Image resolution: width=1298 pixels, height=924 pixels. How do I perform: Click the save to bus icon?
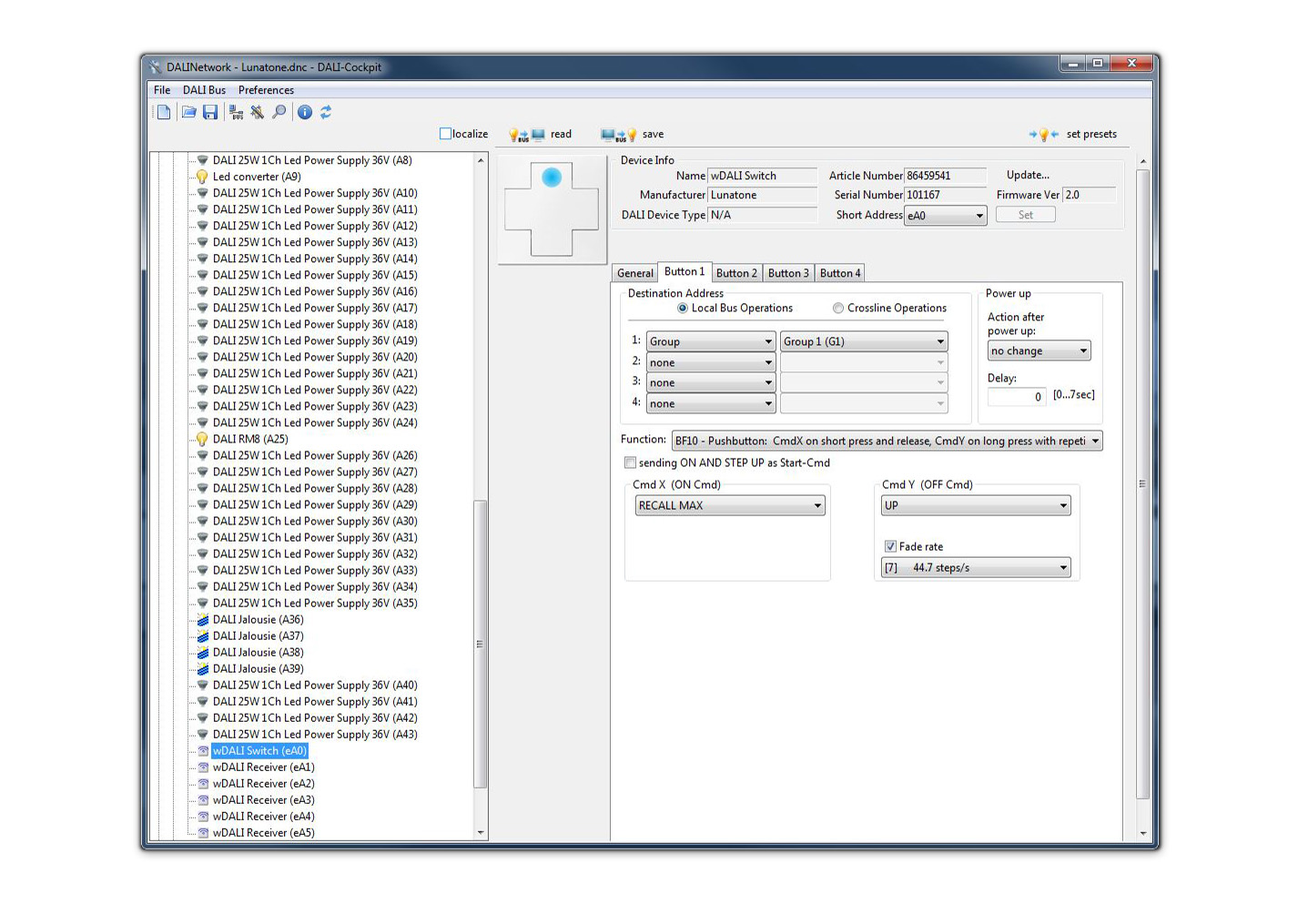[x=619, y=135]
